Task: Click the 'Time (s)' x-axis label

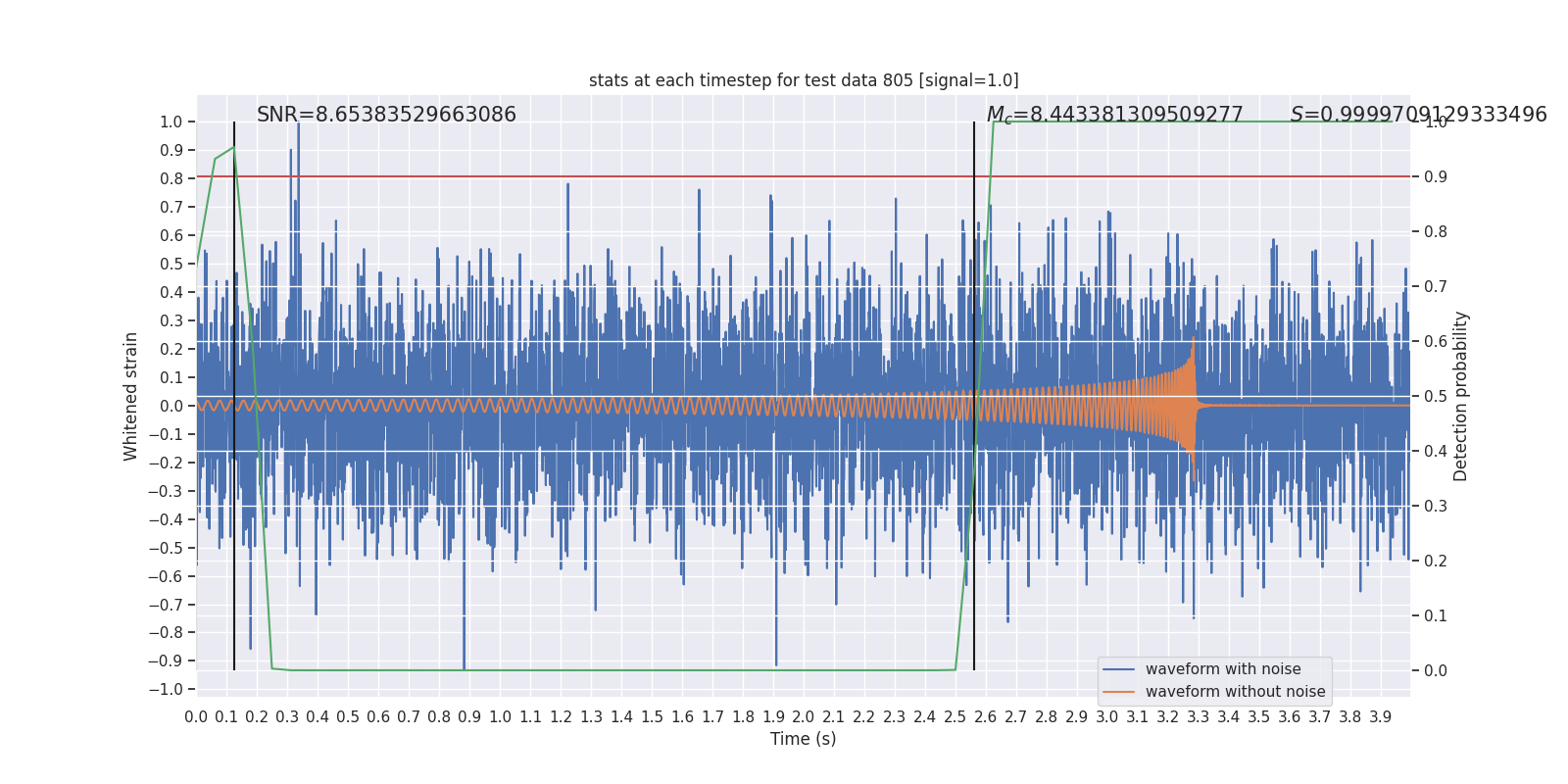Action: (803, 739)
